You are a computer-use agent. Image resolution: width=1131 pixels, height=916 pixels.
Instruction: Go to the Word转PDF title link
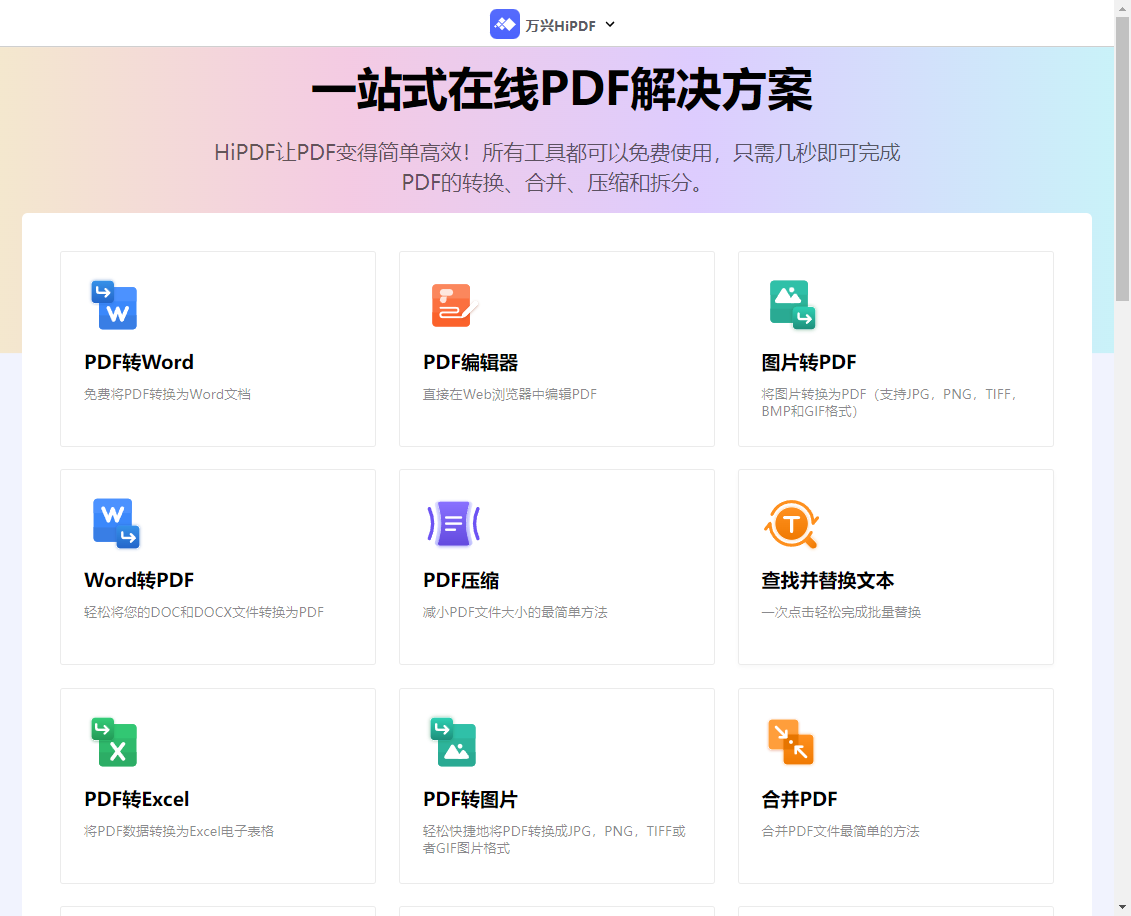point(139,581)
